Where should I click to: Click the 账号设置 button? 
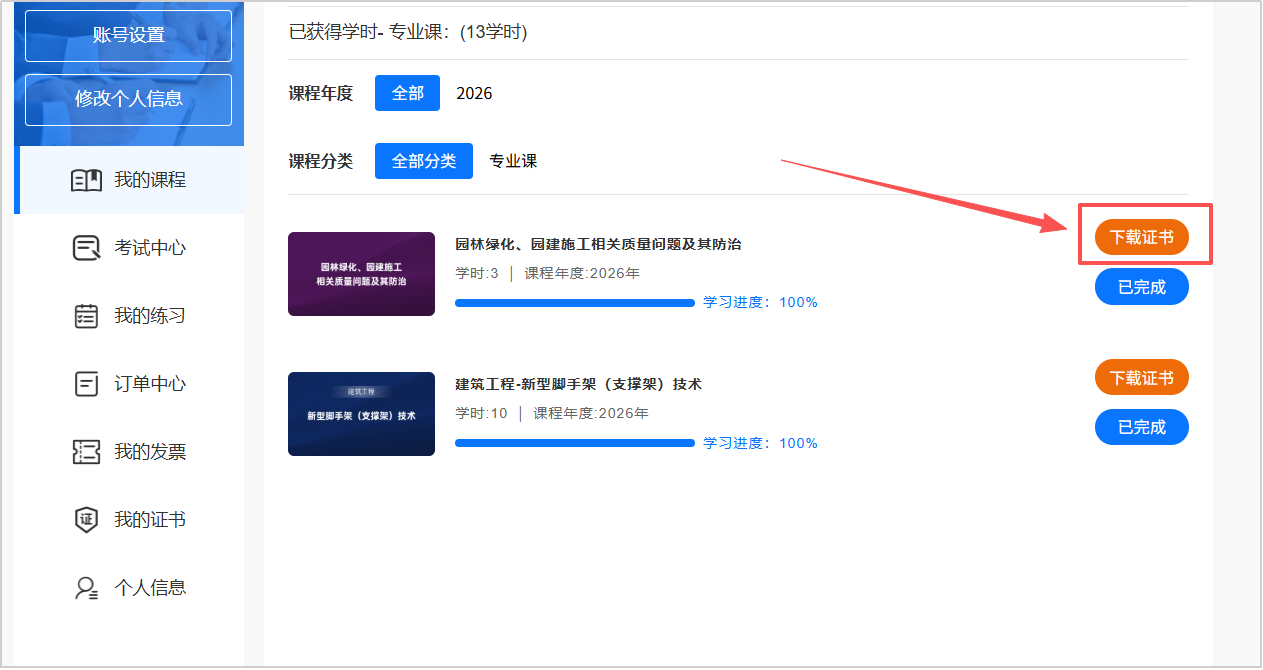point(128,35)
